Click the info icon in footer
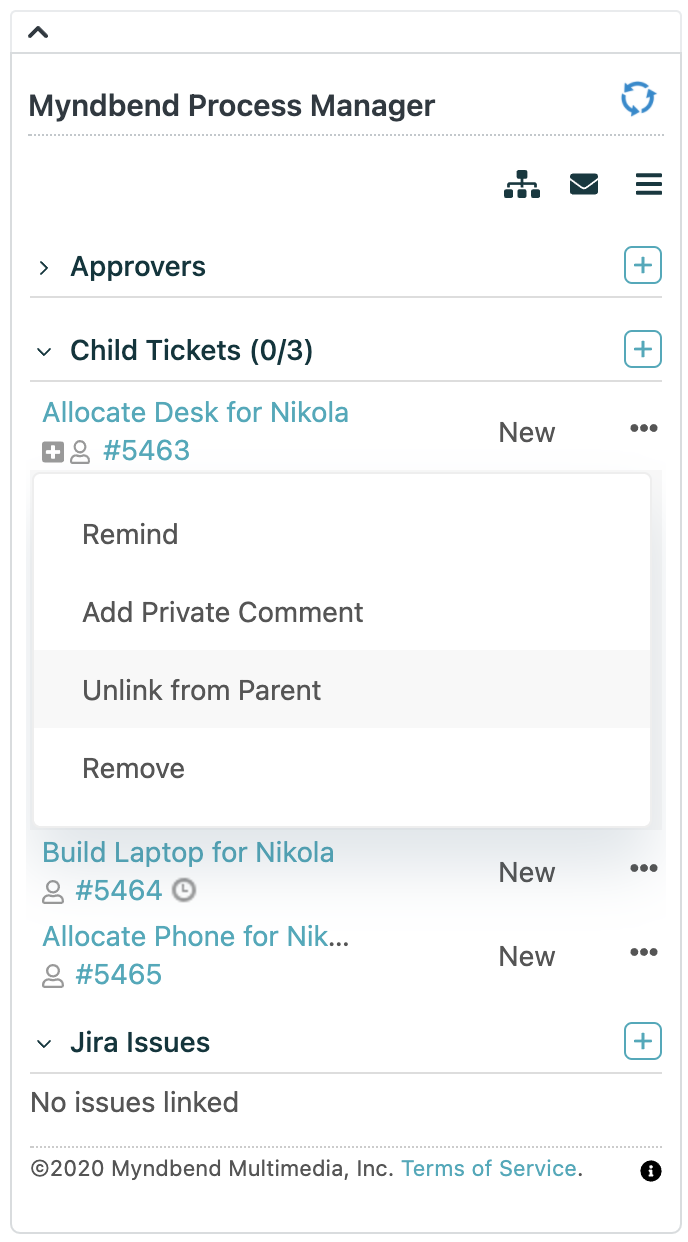The image size is (688, 1242). pyautogui.click(x=651, y=1171)
